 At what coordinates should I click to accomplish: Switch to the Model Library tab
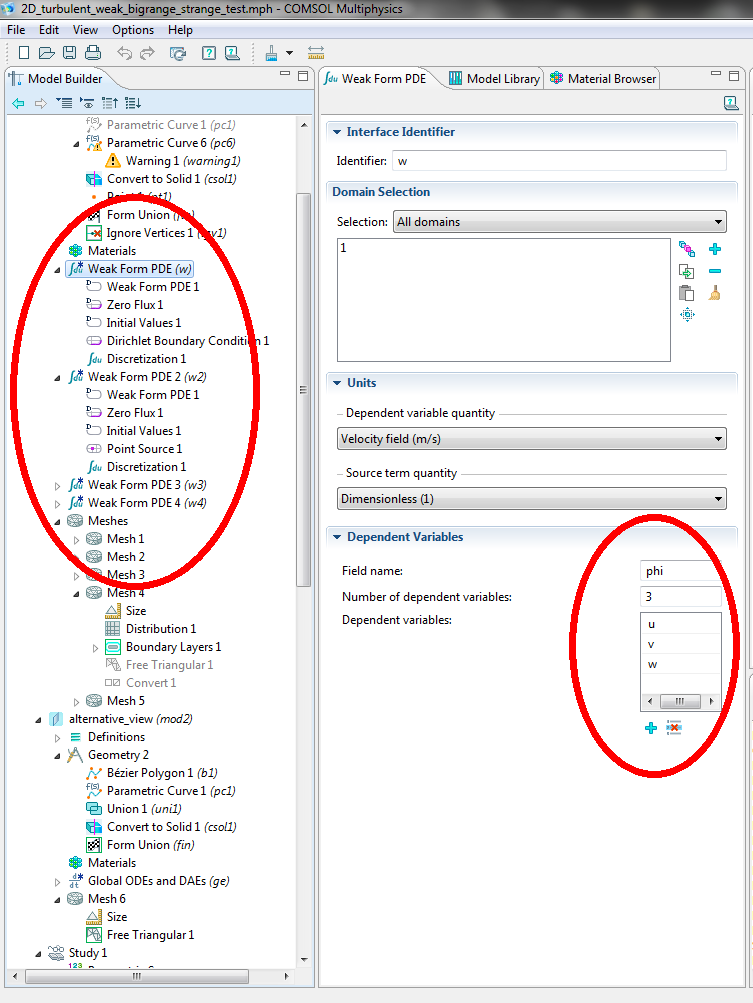pos(494,79)
